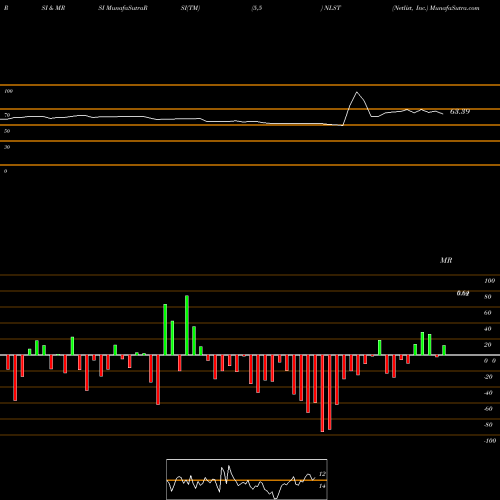This screenshot has height=500, width=500.
Task: Click the 14 label in mini chart
Action: (322, 486)
